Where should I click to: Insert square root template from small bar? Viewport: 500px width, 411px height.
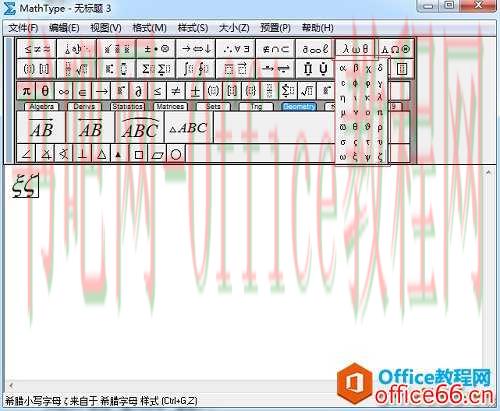pyautogui.click(x=307, y=91)
